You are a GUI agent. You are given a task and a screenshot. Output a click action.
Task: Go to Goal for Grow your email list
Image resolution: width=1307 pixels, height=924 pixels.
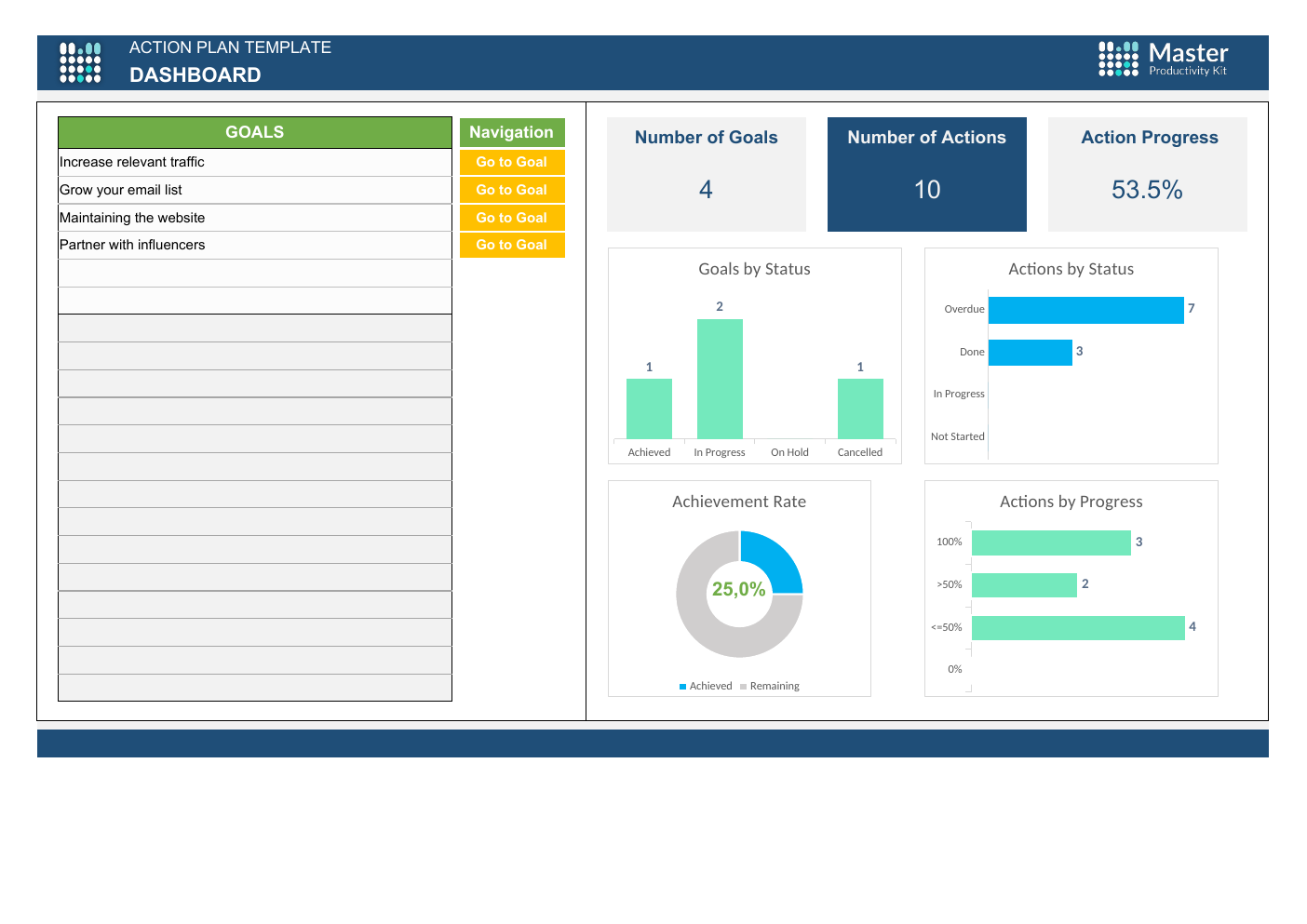512,190
